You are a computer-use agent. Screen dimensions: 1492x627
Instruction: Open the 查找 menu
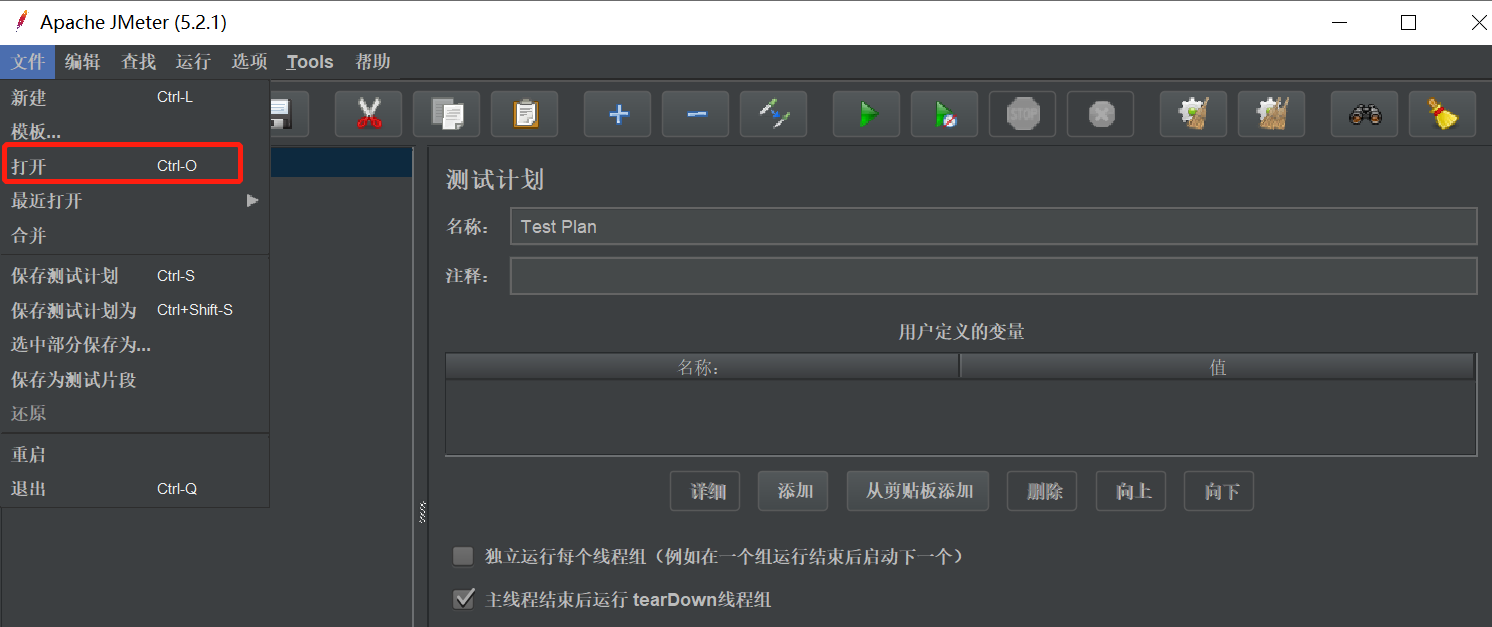pos(139,62)
